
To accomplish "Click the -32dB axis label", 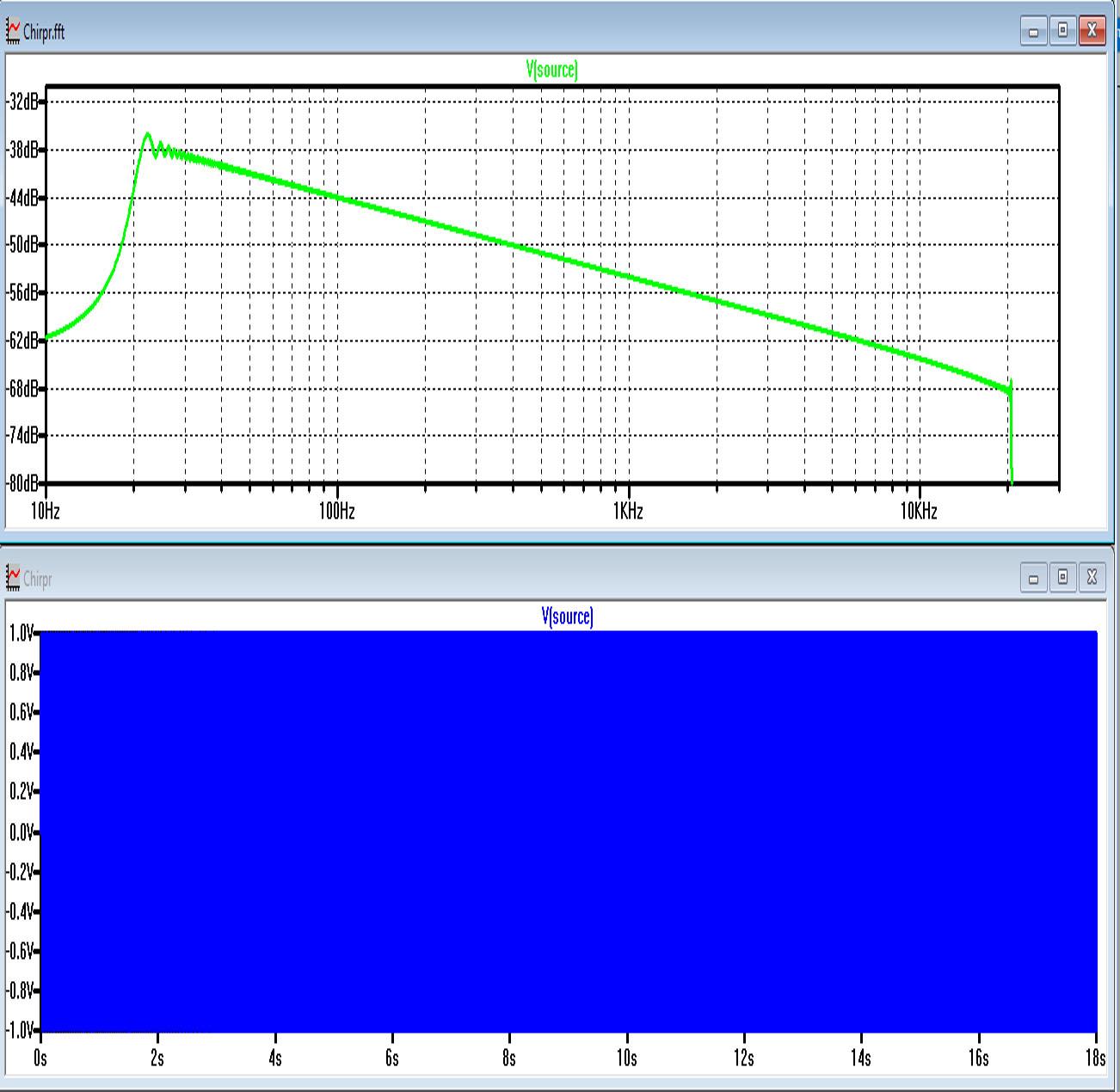I will tap(22, 101).
